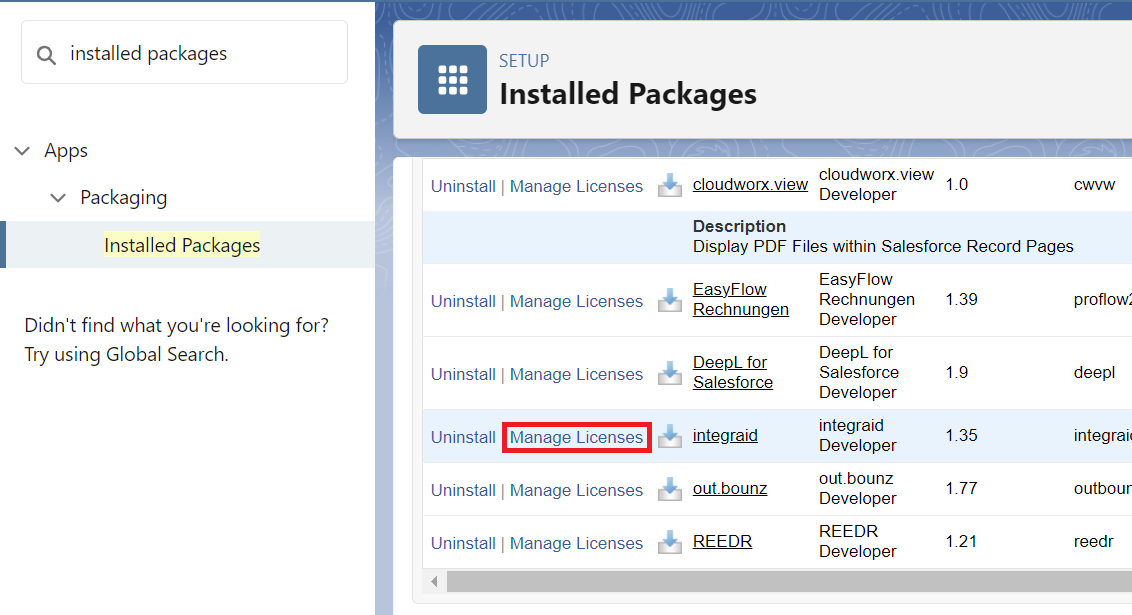Image resolution: width=1132 pixels, height=615 pixels.
Task: Uninstall the EasyFlow Rechnungen package
Action: (x=463, y=301)
